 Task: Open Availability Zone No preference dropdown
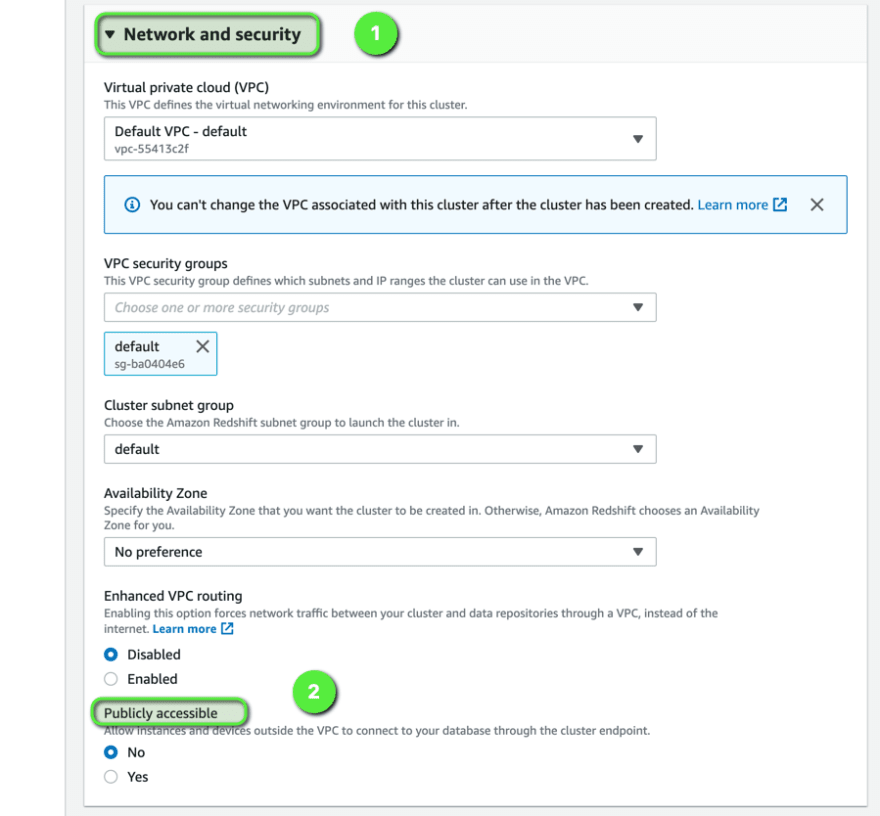pyautogui.click(x=380, y=552)
